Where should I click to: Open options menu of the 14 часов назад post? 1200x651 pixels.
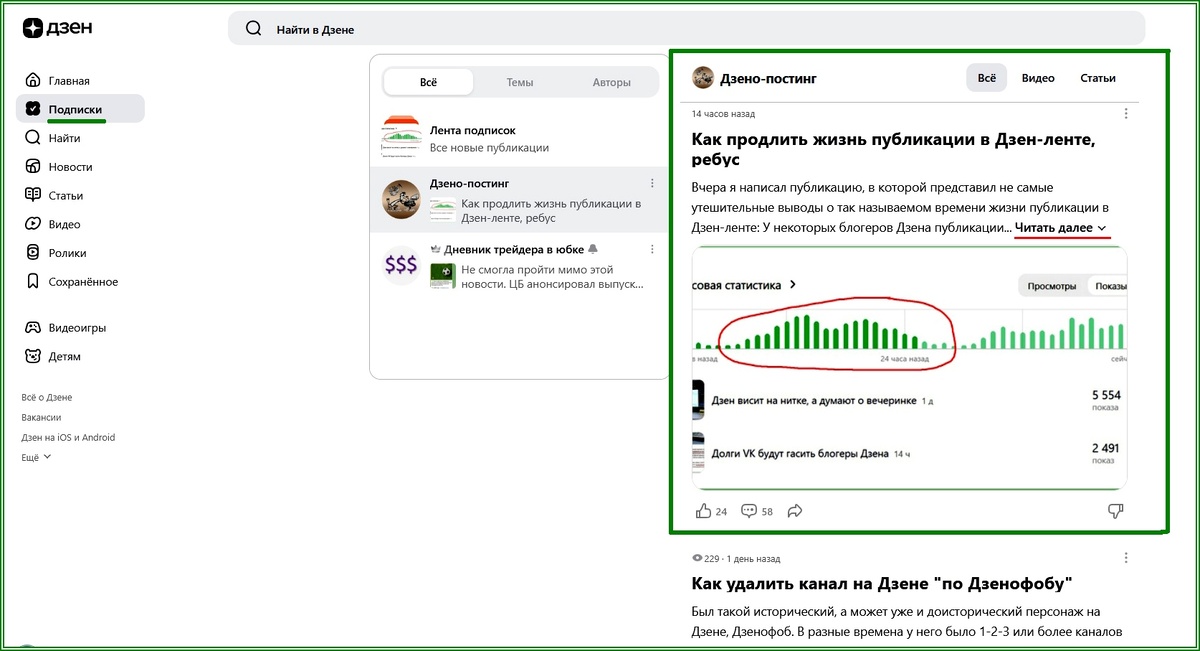click(1127, 113)
